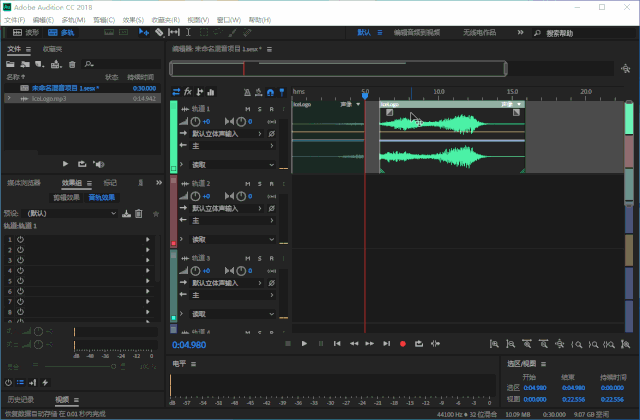
Task: Click the fx effects icon above tracks
Action: [188, 92]
